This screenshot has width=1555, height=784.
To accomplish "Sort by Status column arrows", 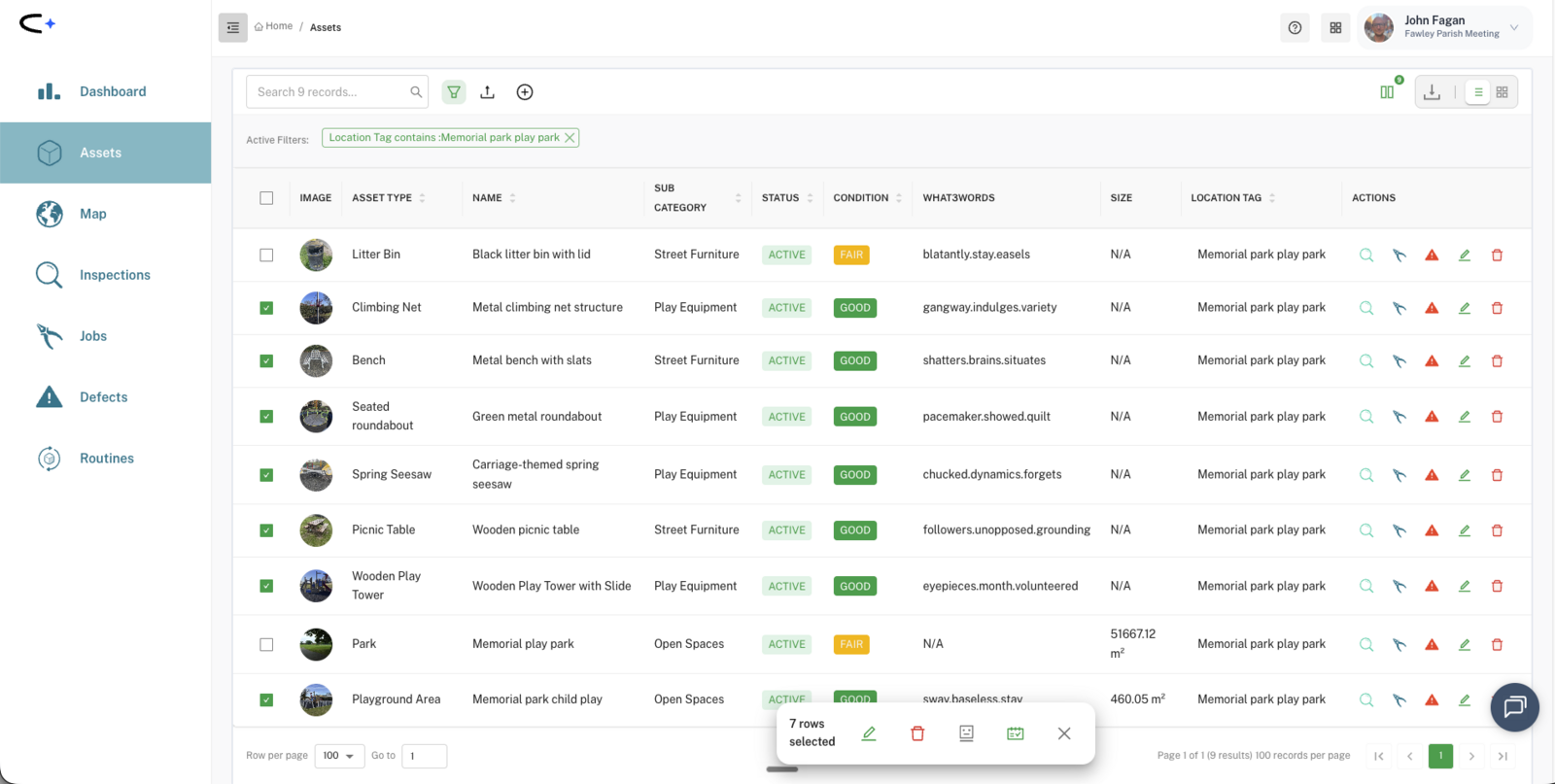I will [810, 198].
